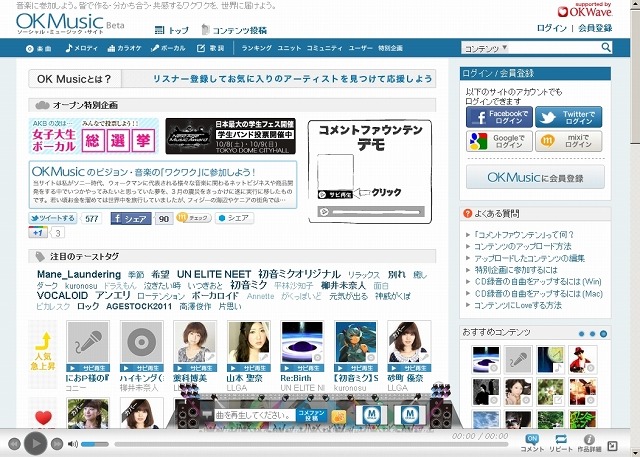Click the Google +1 button
This screenshot has width=640, height=457.
[38, 233]
